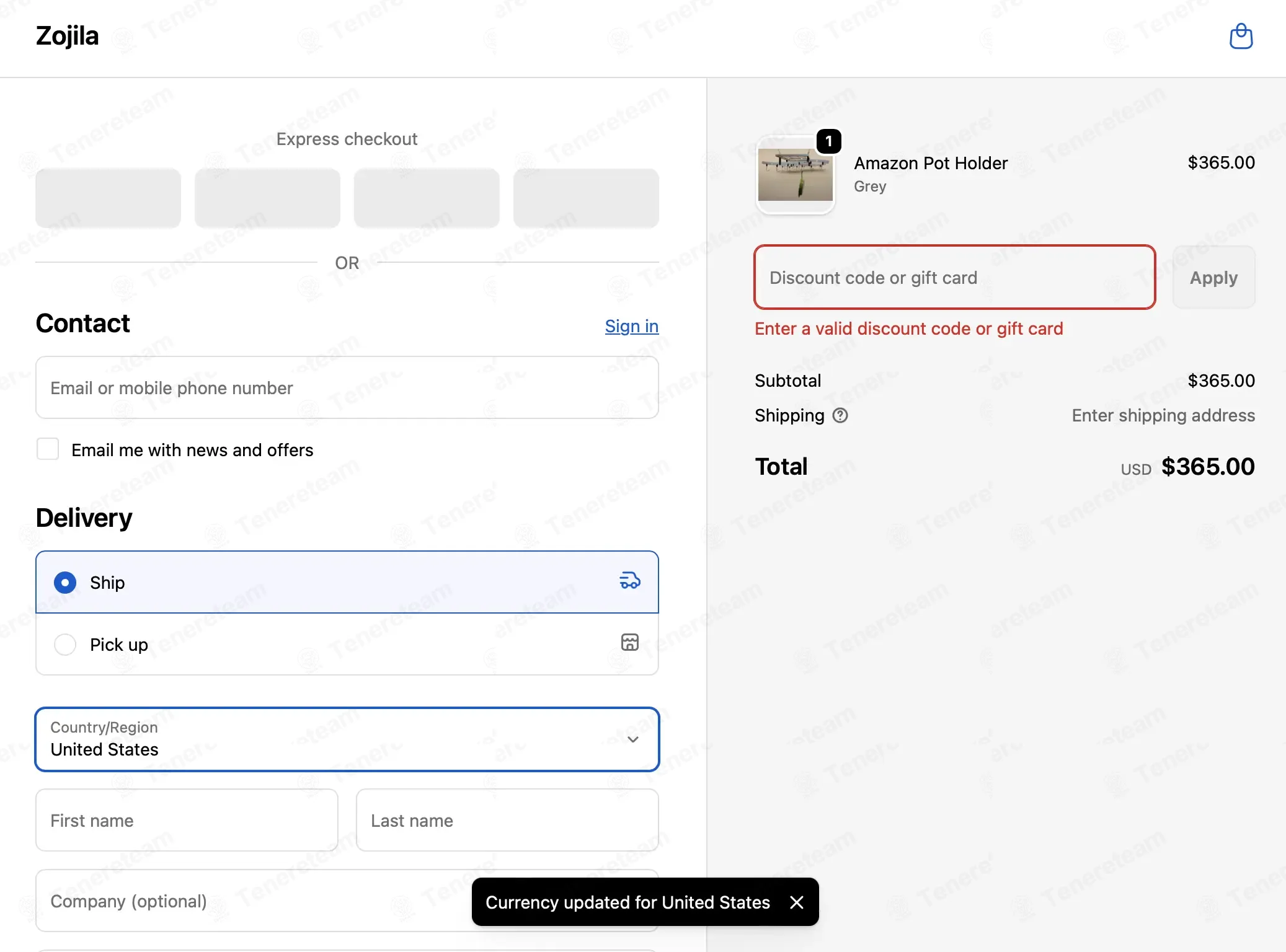Image resolution: width=1286 pixels, height=952 pixels.
Task: Click the Apply discount button
Action: click(1213, 278)
